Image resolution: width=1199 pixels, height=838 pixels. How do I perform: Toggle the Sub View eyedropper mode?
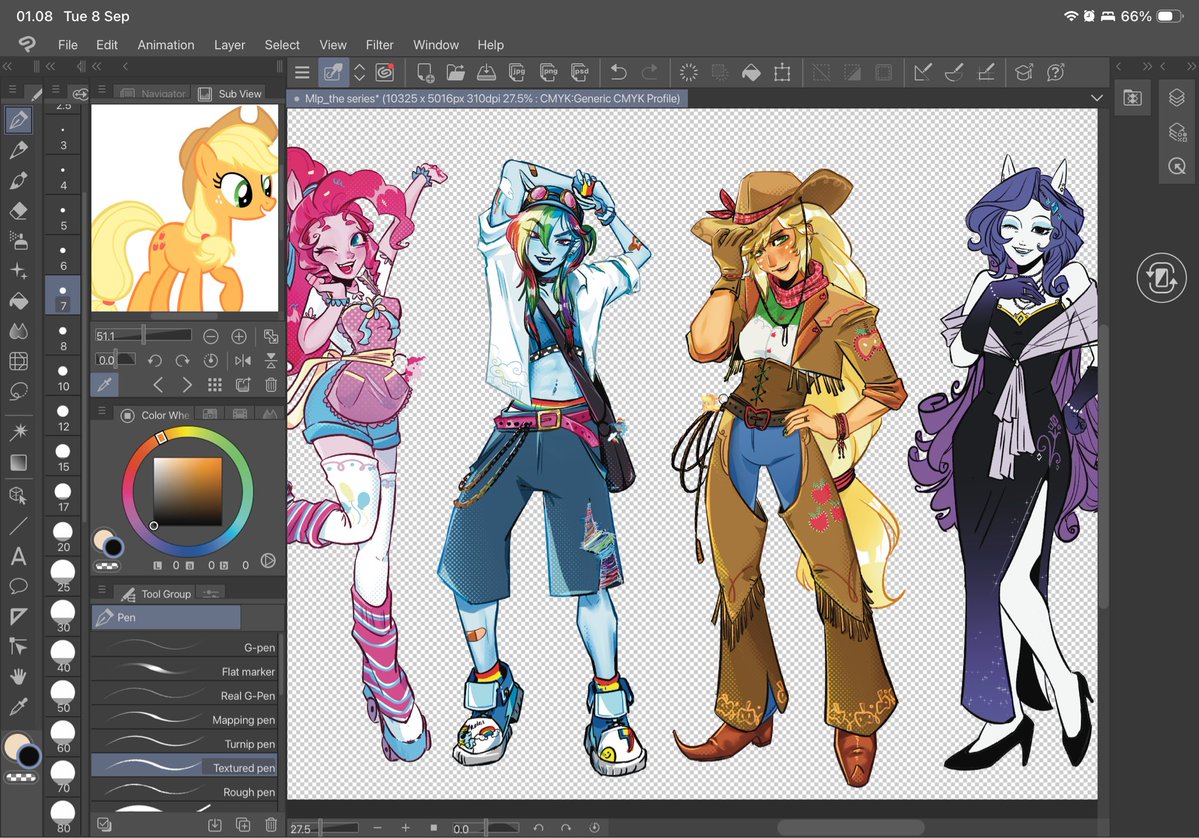[105, 385]
